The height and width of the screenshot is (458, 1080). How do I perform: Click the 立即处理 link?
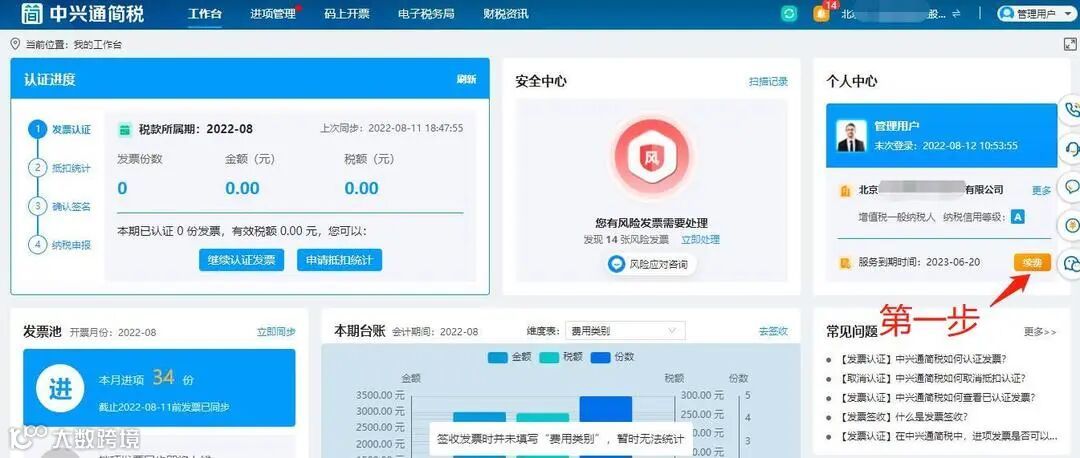click(x=700, y=240)
